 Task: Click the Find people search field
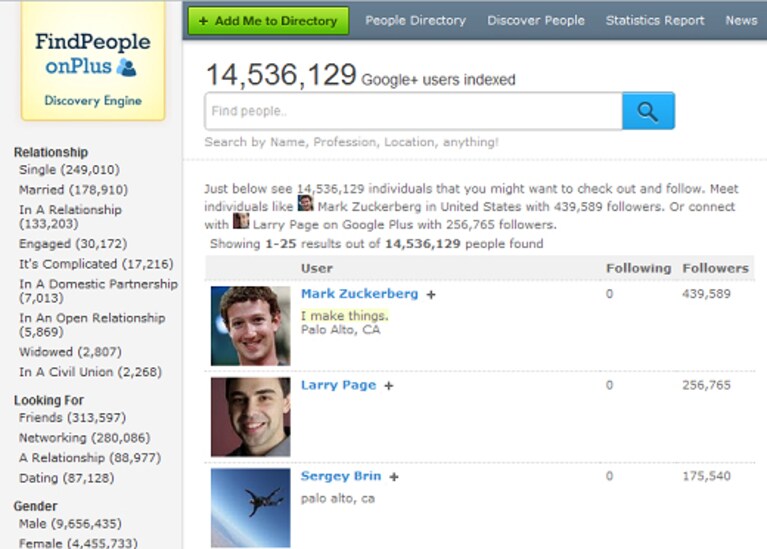[x=413, y=111]
